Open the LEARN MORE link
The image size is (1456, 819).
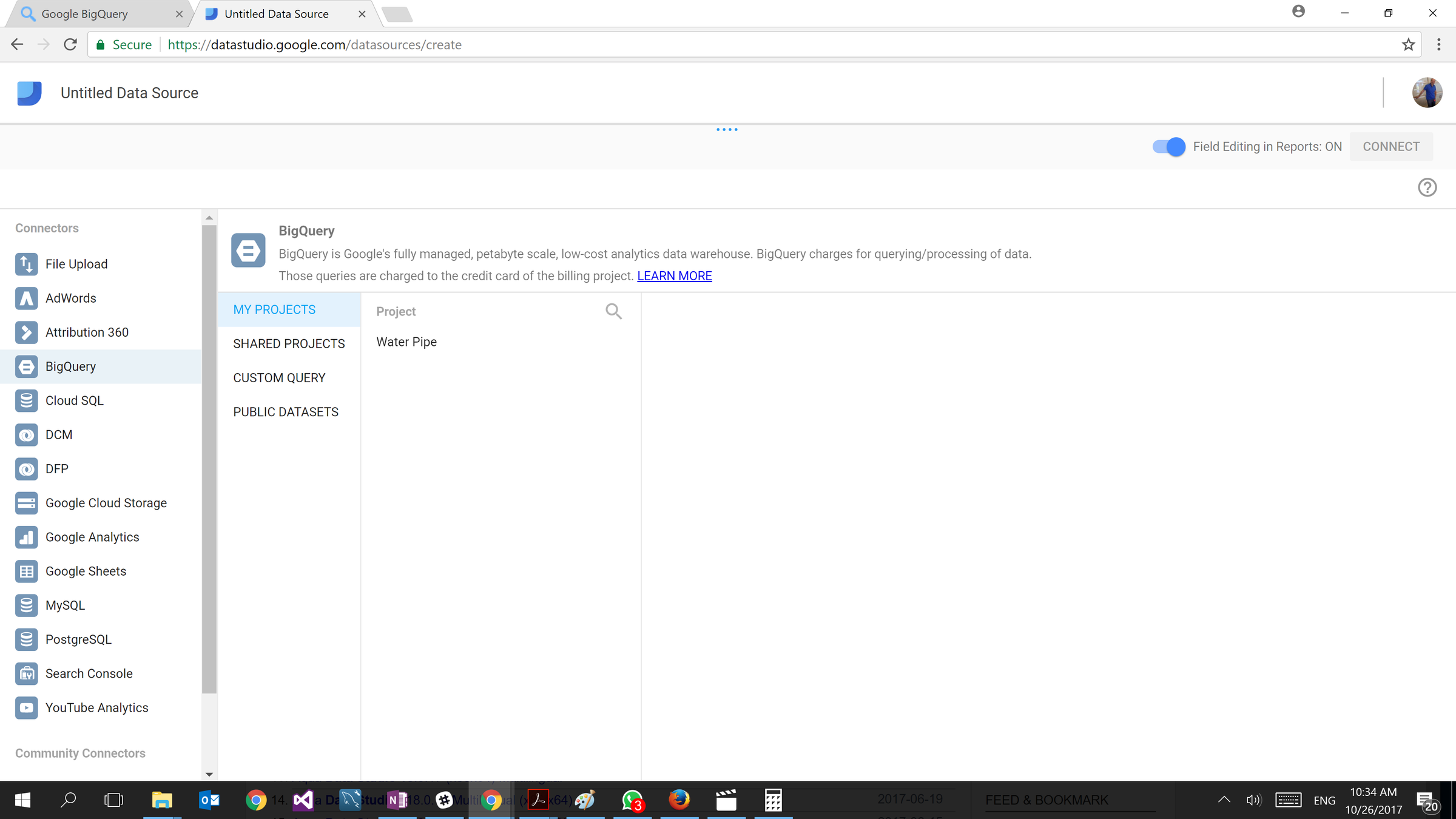(x=674, y=276)
